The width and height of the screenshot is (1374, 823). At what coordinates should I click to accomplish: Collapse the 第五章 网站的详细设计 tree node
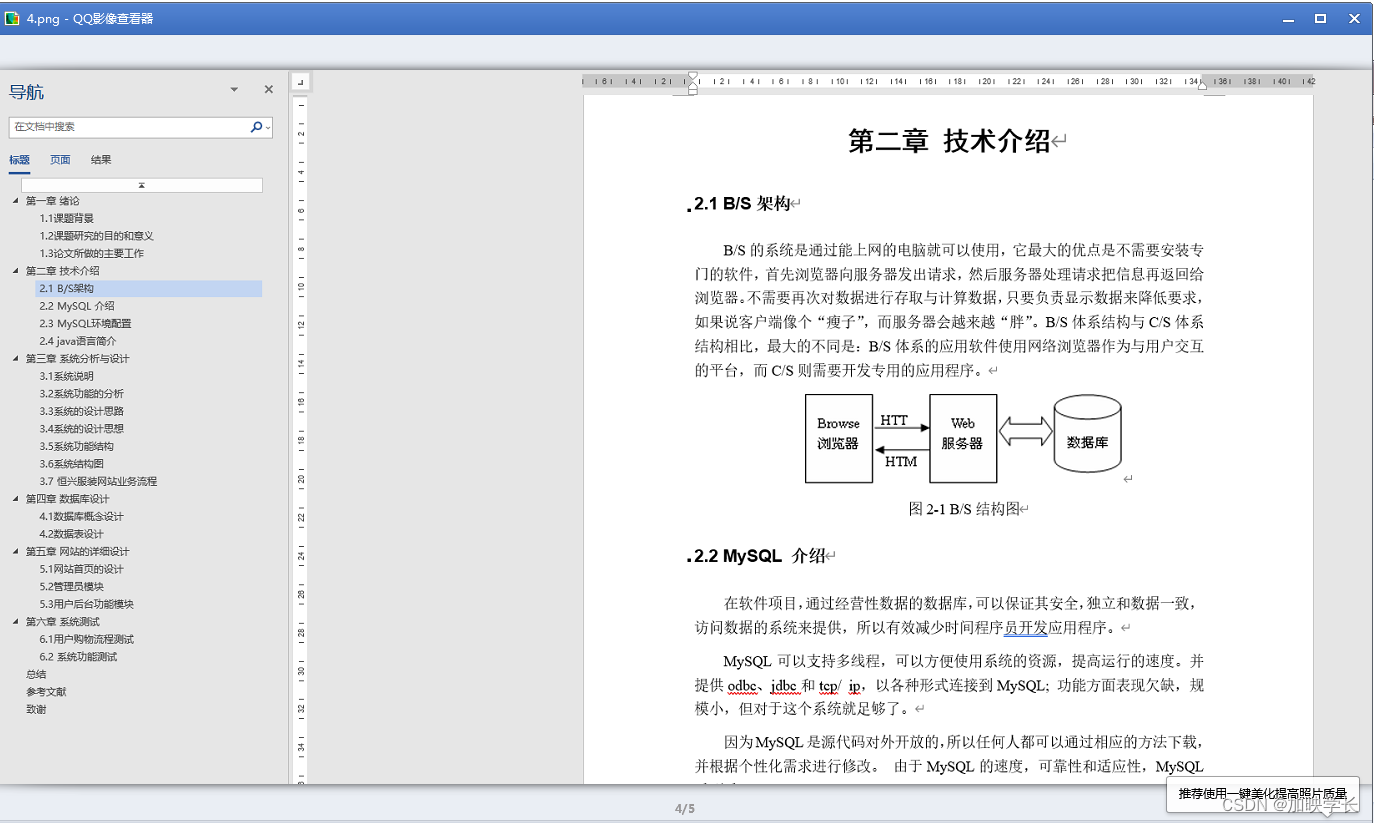[16, 552]
